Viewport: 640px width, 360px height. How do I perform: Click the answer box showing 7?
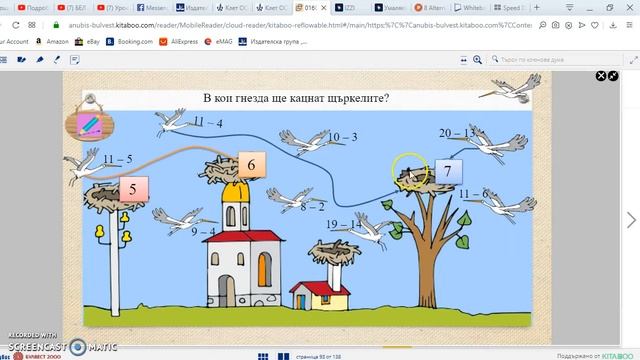coord(448,171)
